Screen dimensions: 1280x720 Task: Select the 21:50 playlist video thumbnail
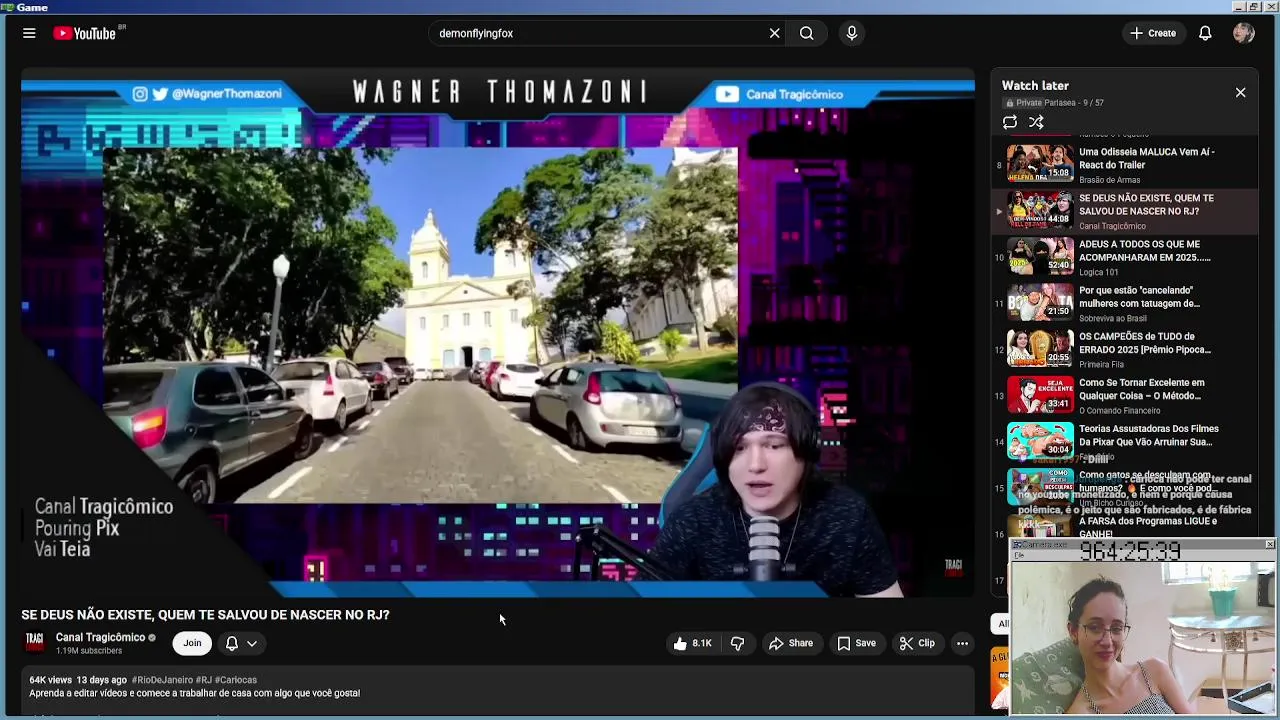(1040, 301)
